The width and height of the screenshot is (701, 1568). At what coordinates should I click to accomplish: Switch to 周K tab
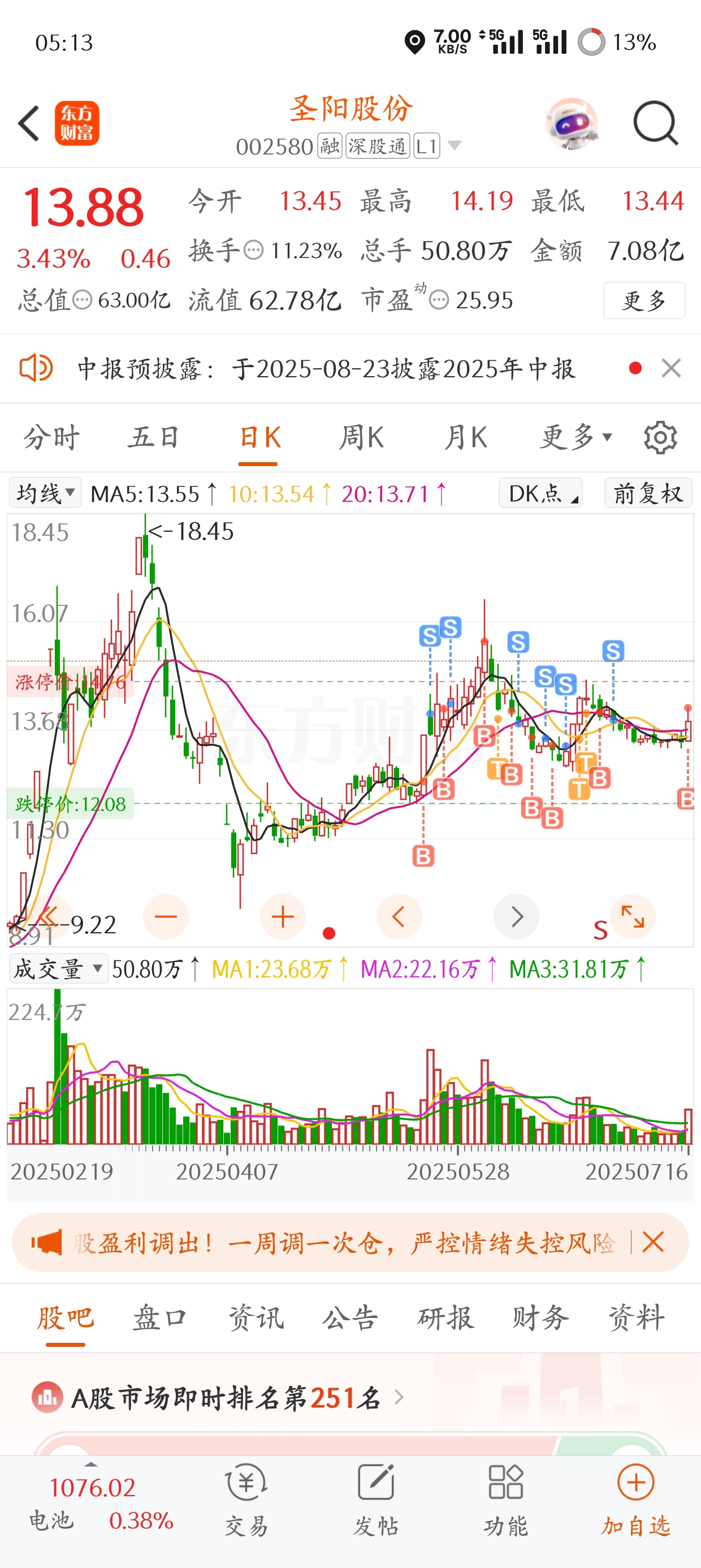[x=361, y=437]
